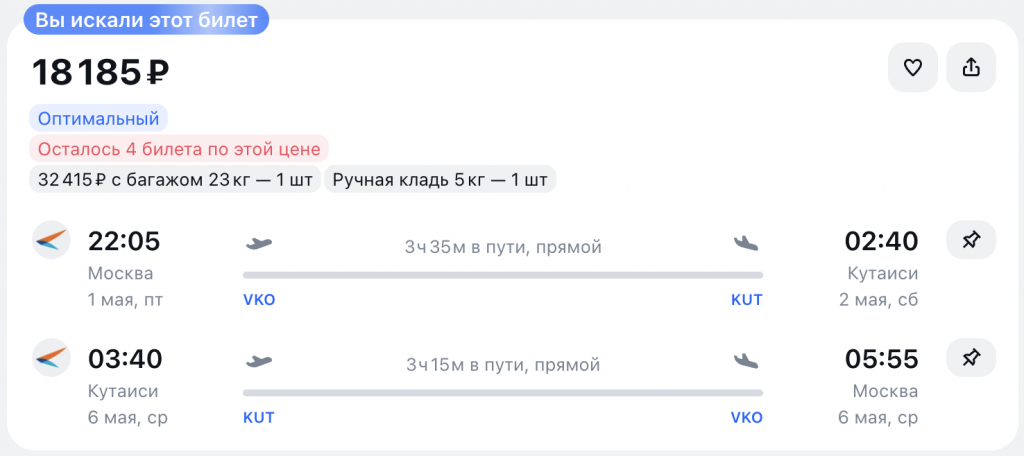The width and height of the screenshot is (1024, 456).
Task: Click the 18 185 ₽ ticket price
Action: (x=101, y=72)
